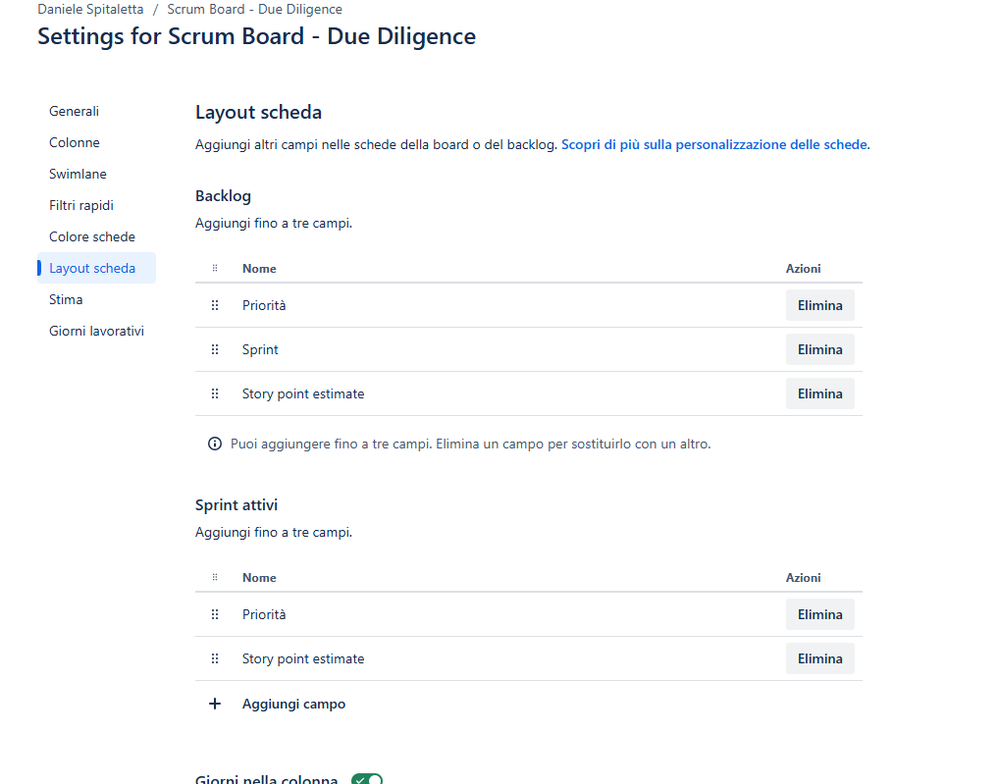Screen dimensions: 999x784
Task: Switch to the Stima section
Action: point(66,299)
